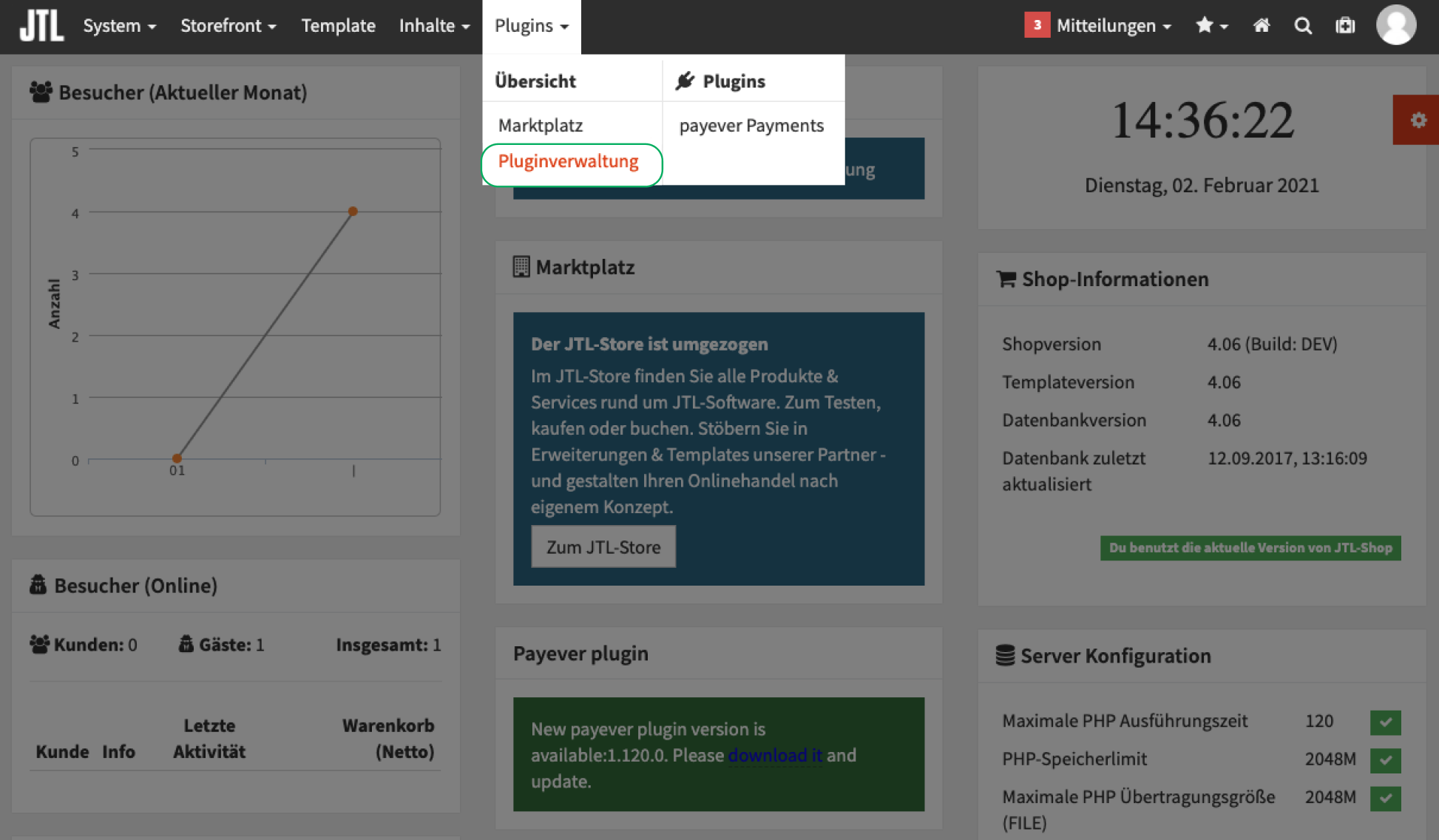Click the Kunde column header
The width and height of the screenshot is (1439, 840).
pos(62,751)
